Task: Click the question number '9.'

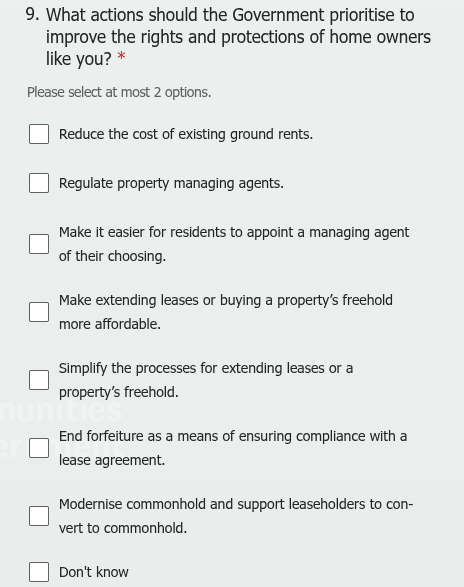Action: coord(32,15)
